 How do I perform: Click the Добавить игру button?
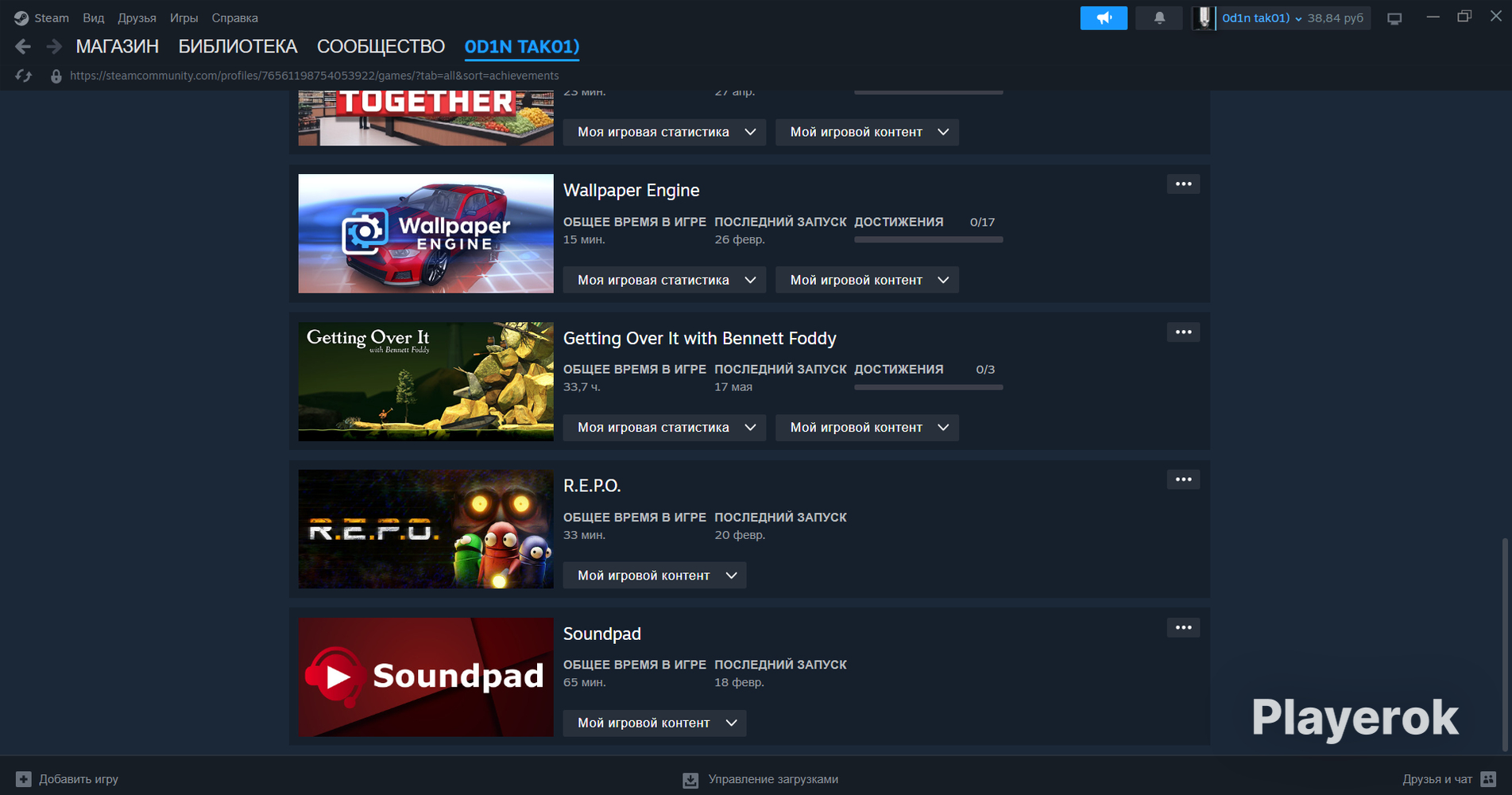tap(67, 779)
